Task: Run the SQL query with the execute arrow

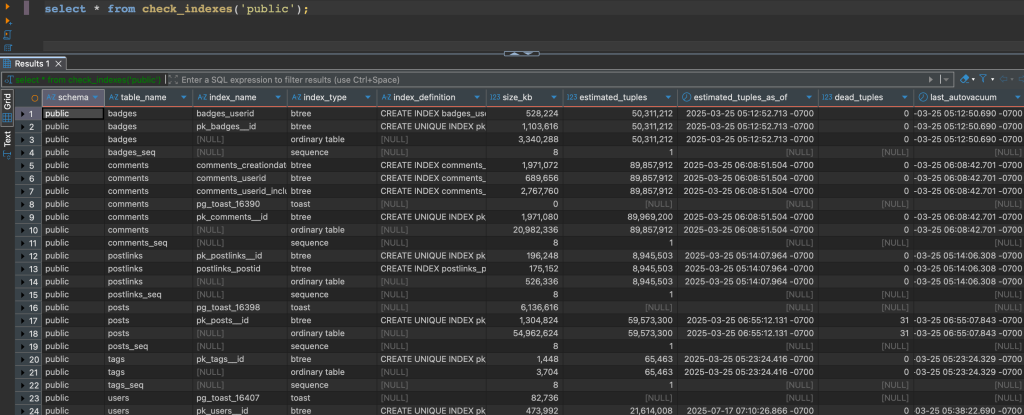Action: tap(8, 6)
